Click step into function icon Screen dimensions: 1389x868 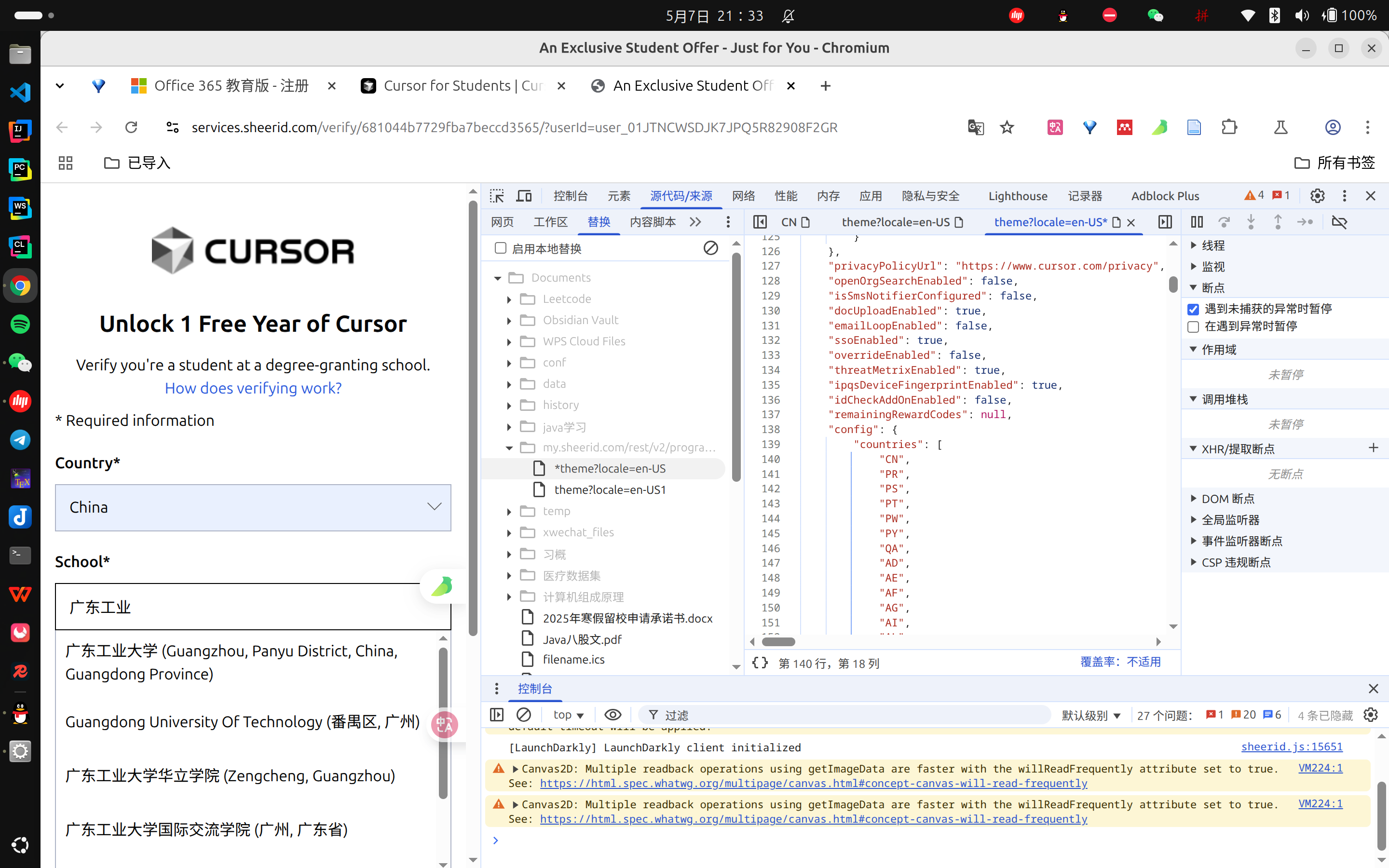[x=1251, y=222]
